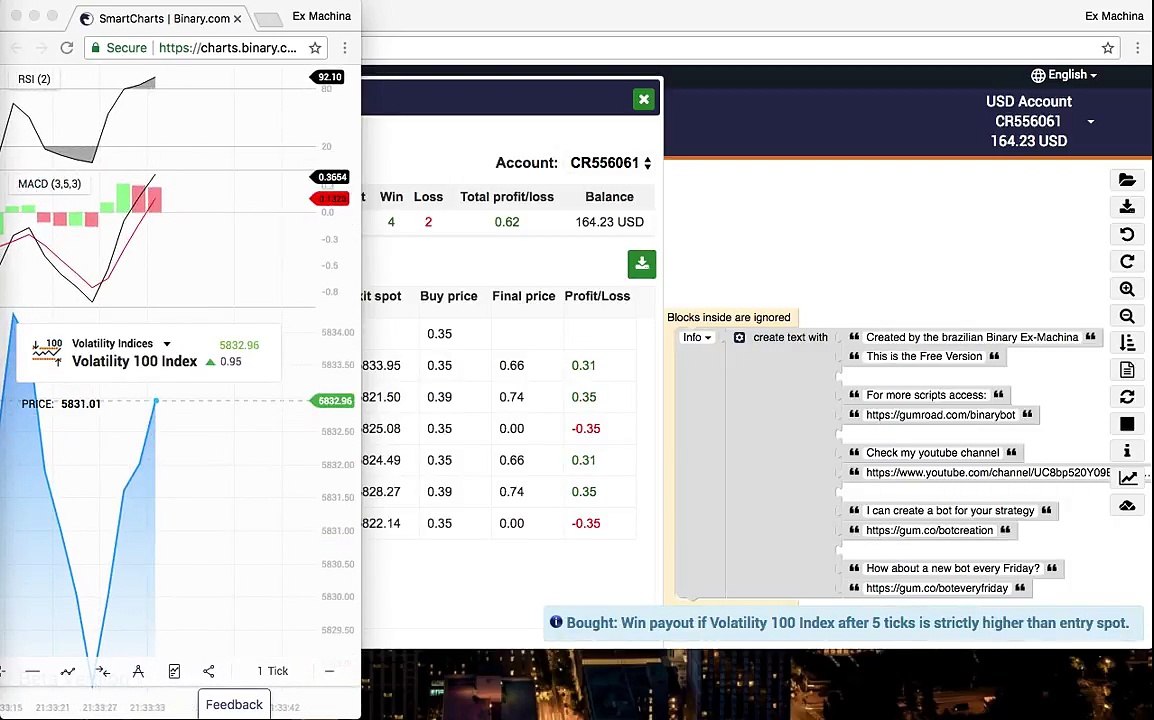Change the 1 Tick interval selector

[272, 671]
